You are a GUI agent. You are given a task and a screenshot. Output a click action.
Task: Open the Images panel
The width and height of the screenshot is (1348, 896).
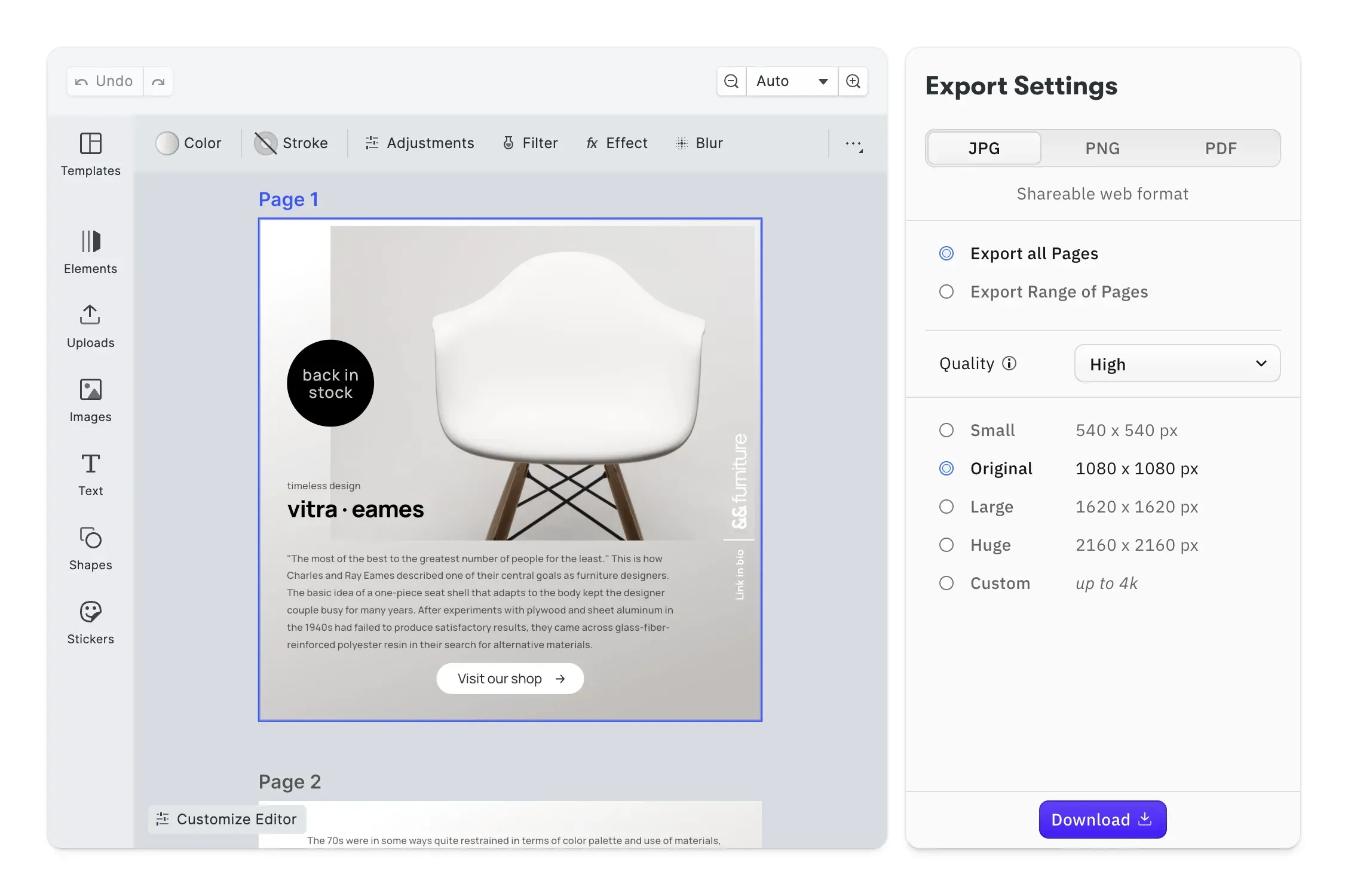90,400
